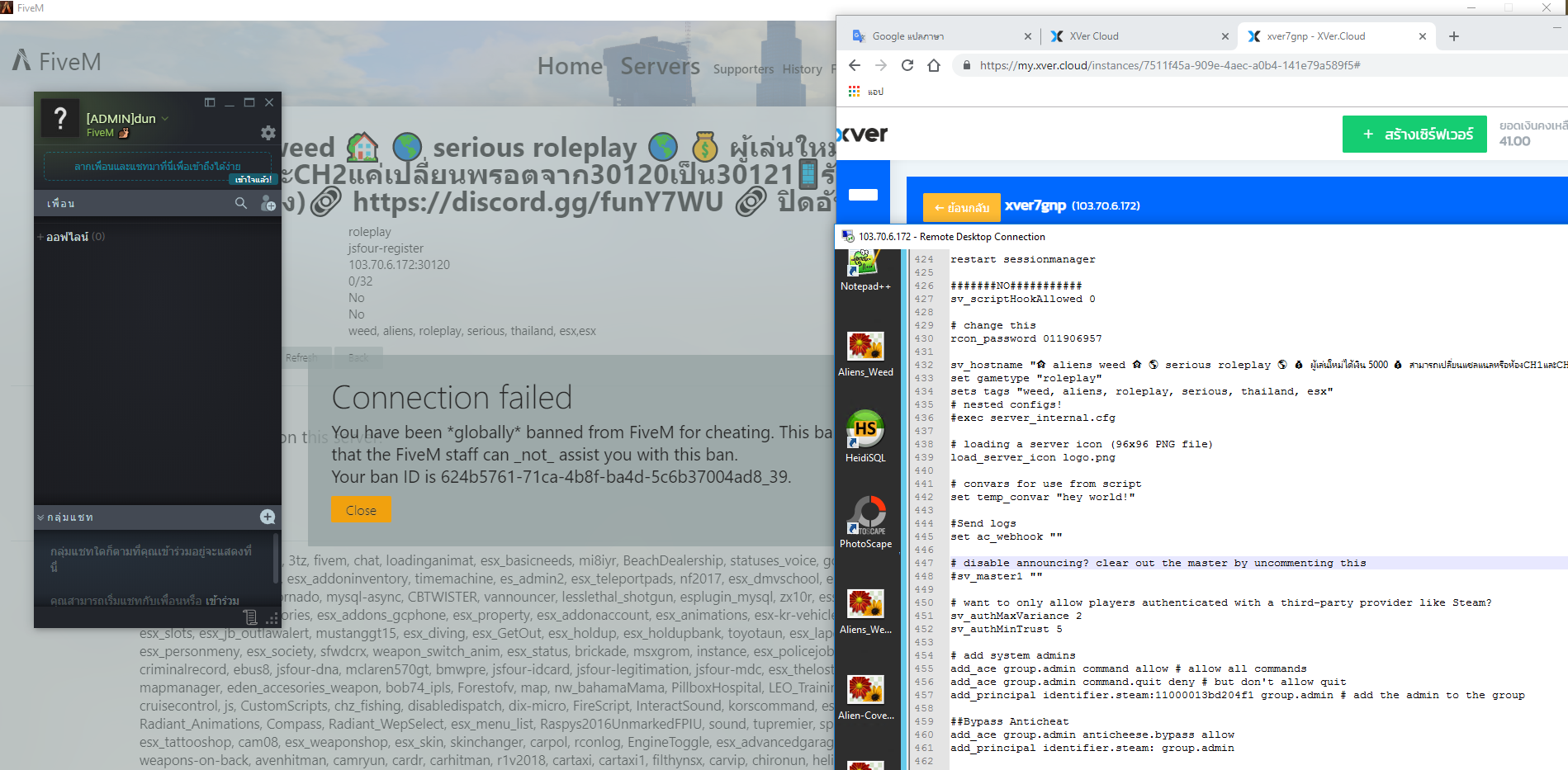Image resolution: width=1568 pixels, height=770 pixels.
Task: Open the Aliens_We... desktop icon
Action: click(865, 612)
